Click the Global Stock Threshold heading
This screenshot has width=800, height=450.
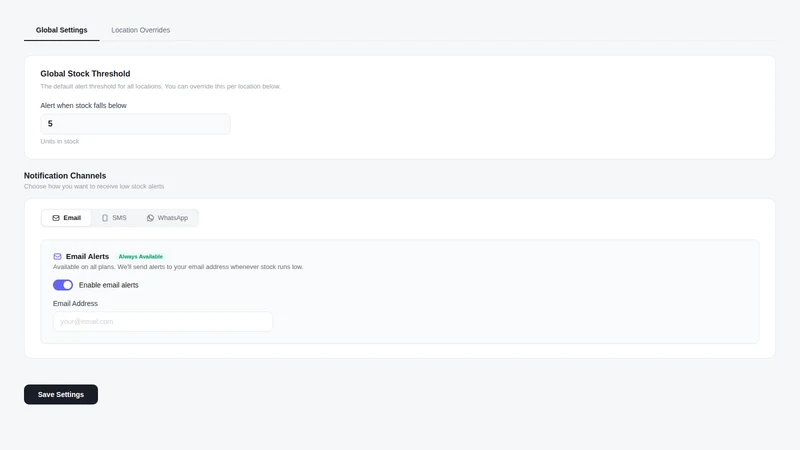coord(85,73)
